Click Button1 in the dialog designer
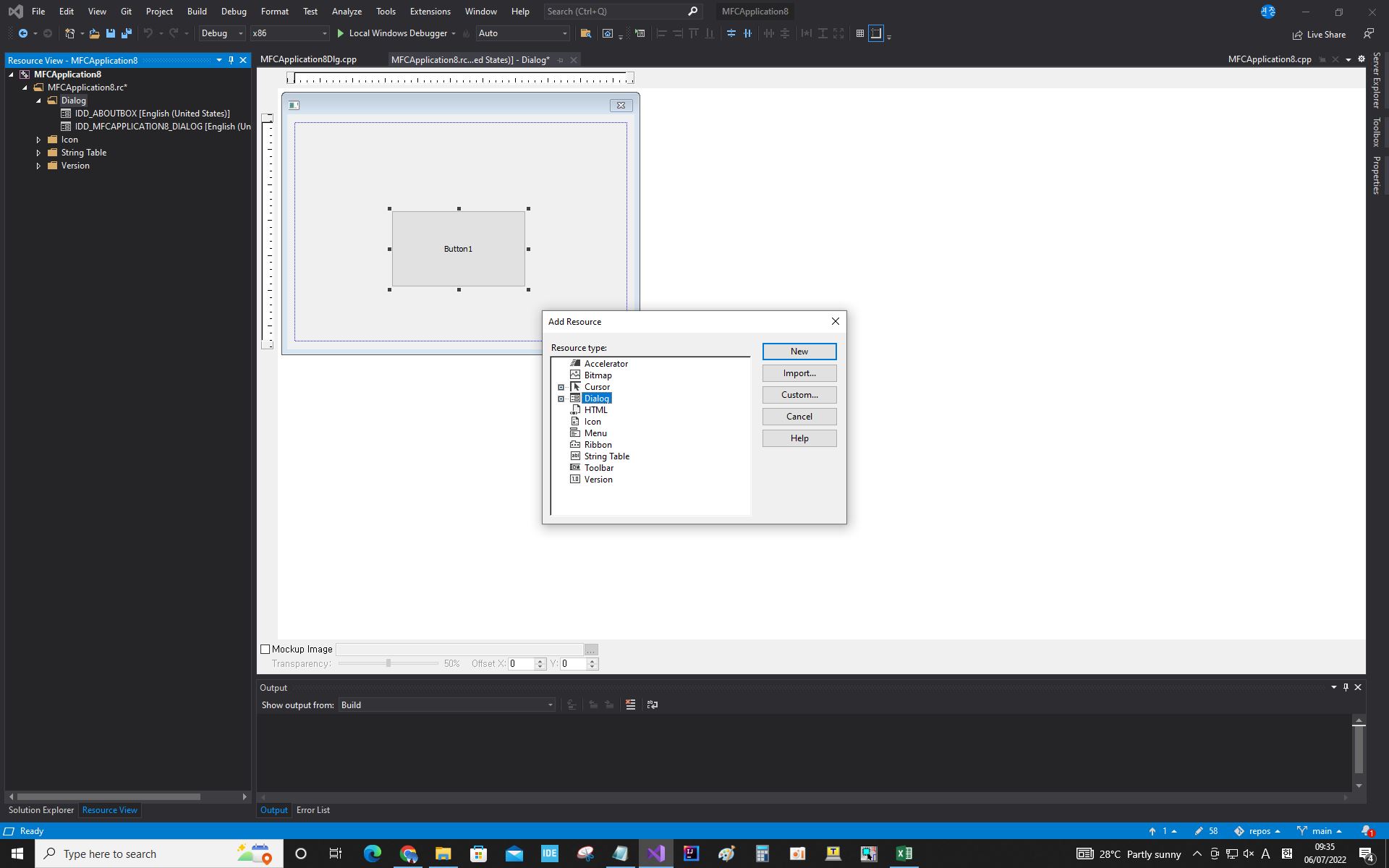This screenshot has width=1389, height=868. coord(459,249)
